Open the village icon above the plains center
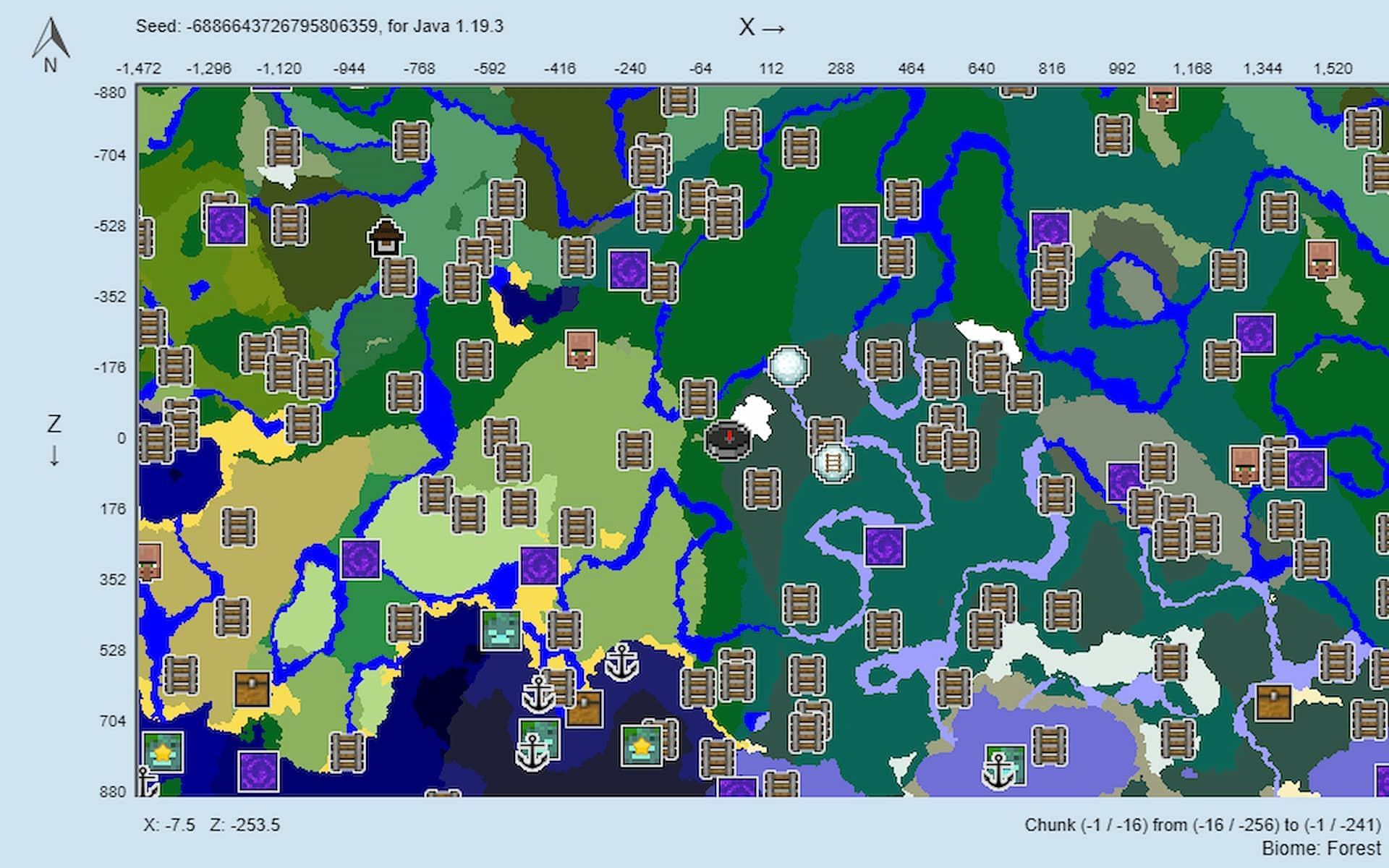 coord(580,349)
